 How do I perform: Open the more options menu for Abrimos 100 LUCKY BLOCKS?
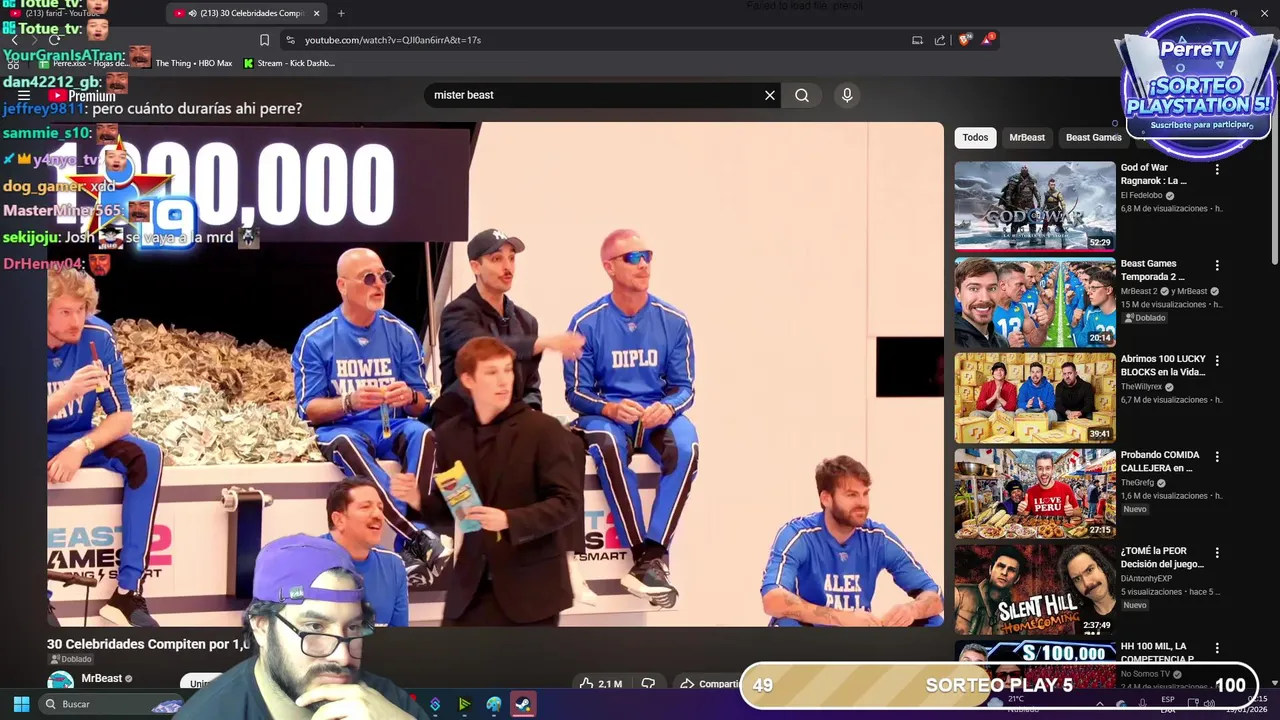(x=1217, y=361)
